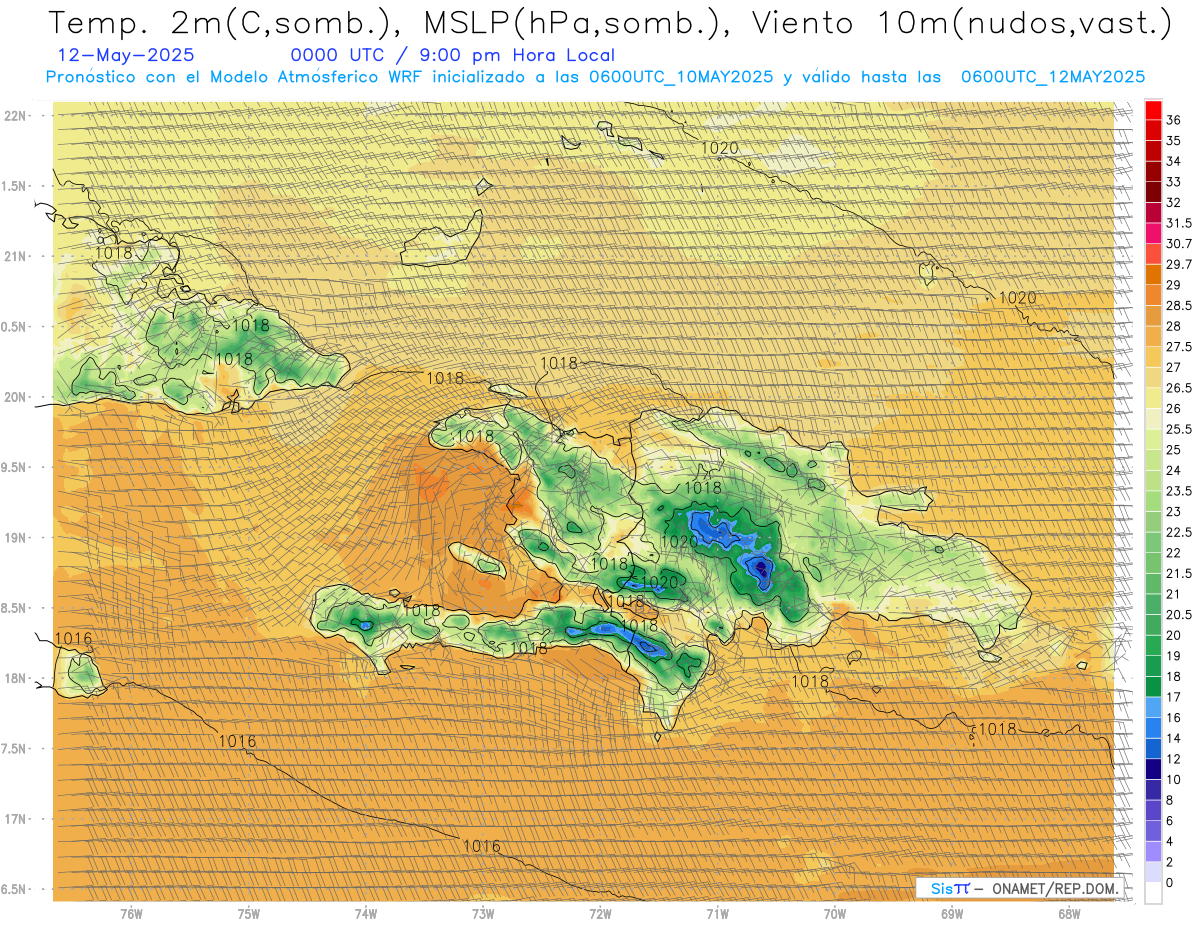
Task: Click legend value '8'
Action: pos(1170,799)
